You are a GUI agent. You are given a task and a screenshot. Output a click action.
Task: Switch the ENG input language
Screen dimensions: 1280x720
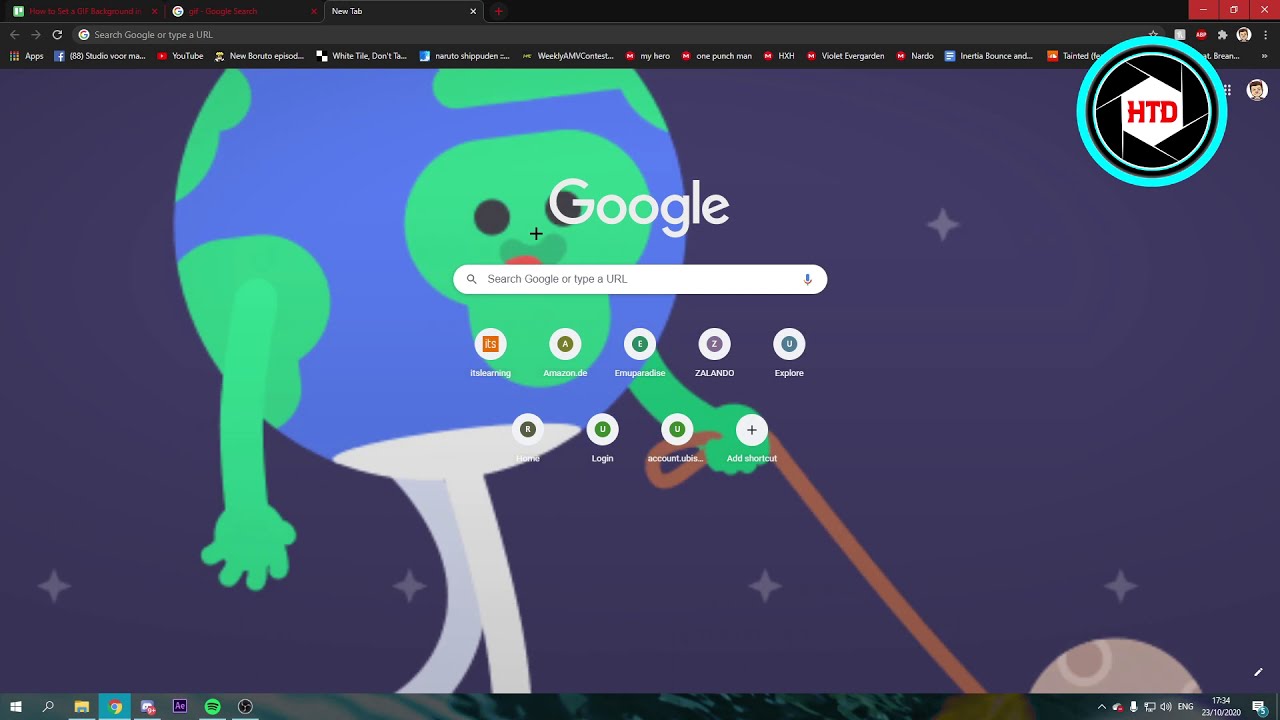click(x=1186, y=707)
